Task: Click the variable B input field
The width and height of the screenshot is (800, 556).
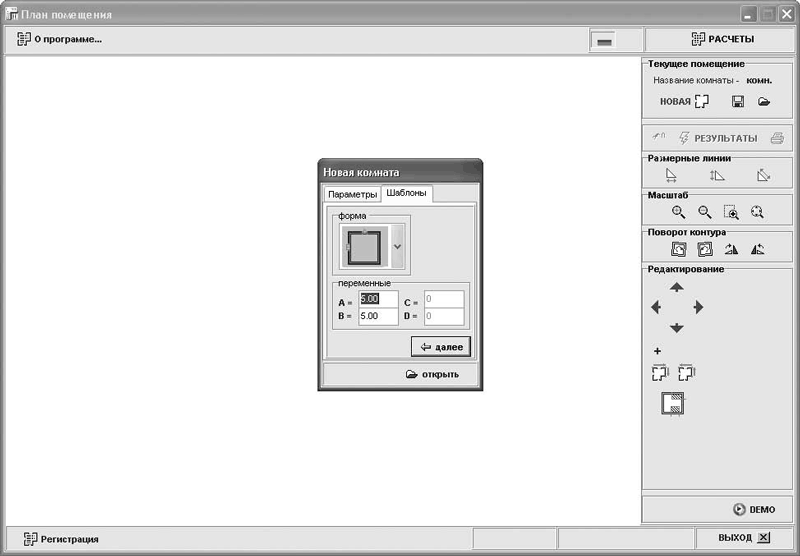Action: point(378,316)
